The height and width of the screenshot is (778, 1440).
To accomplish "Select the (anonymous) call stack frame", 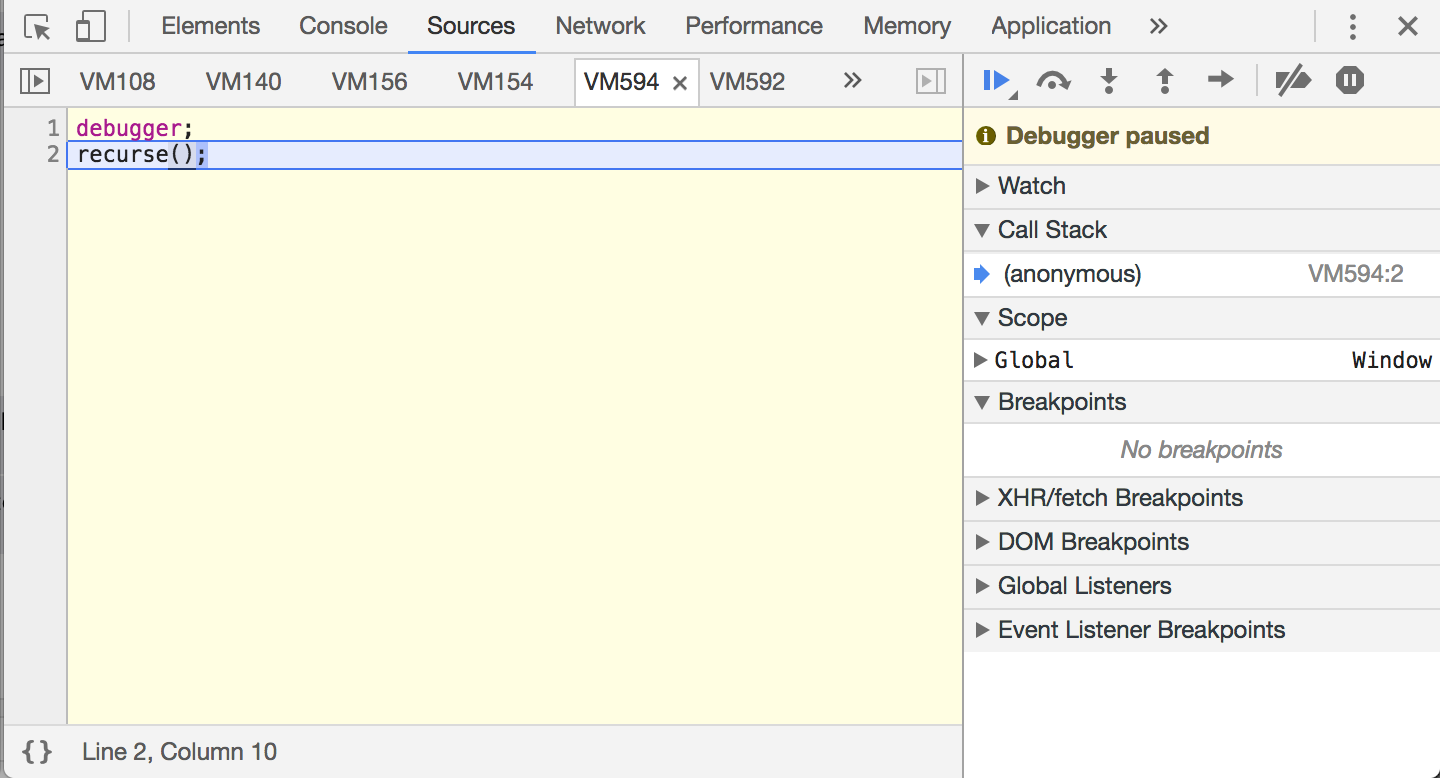I will (1202, 274).
